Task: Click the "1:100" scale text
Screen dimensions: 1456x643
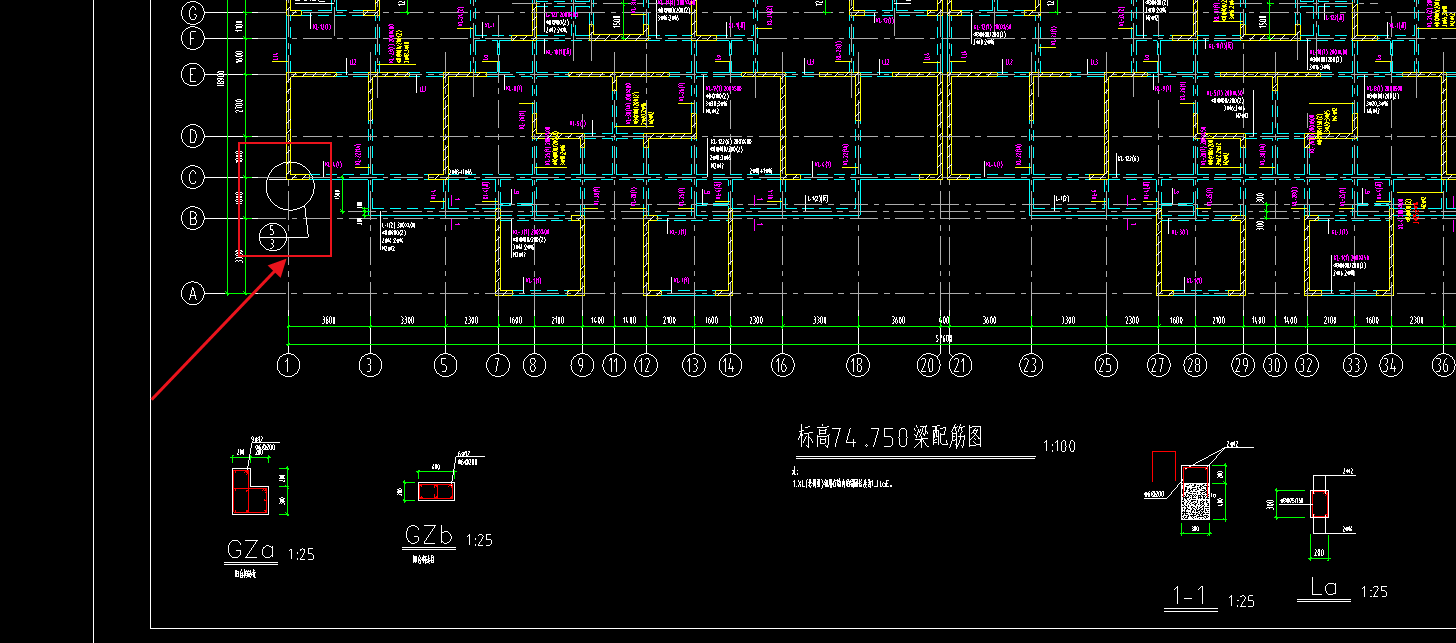Action: 1059,446
